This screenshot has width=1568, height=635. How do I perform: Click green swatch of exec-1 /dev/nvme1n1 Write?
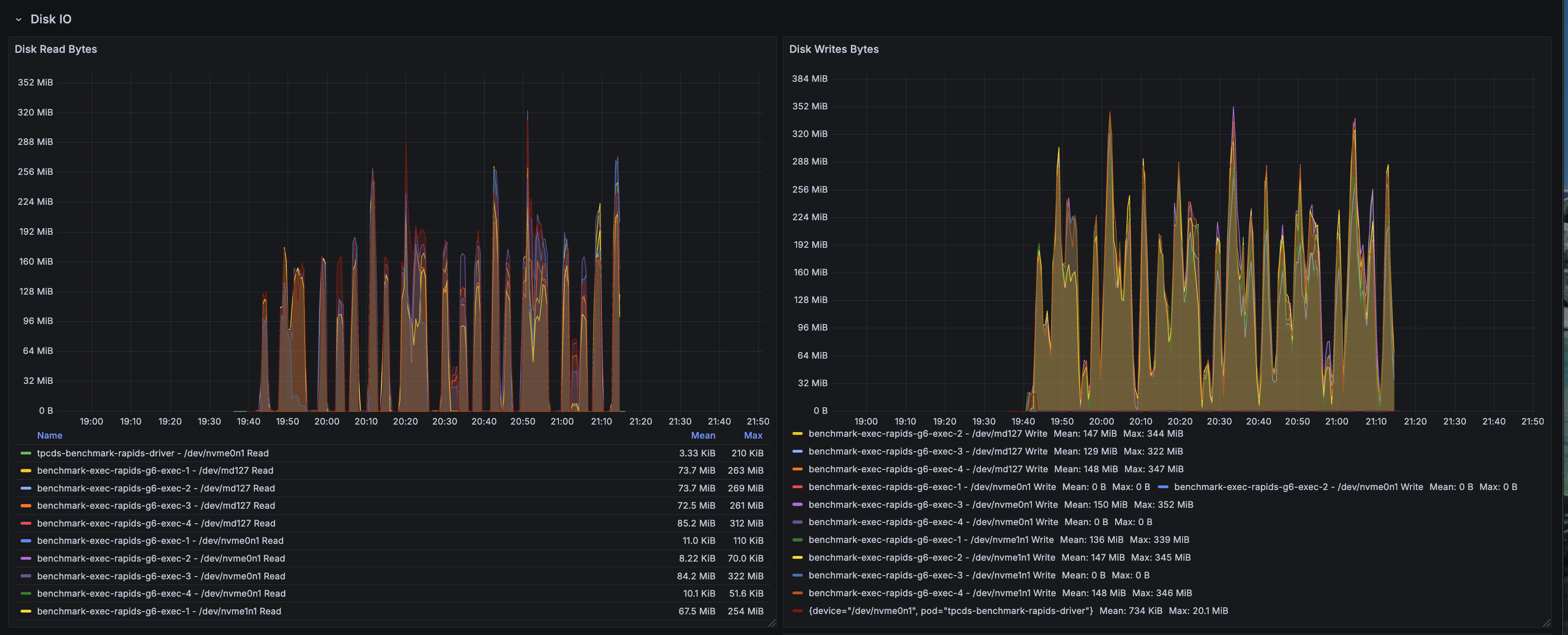797,540
